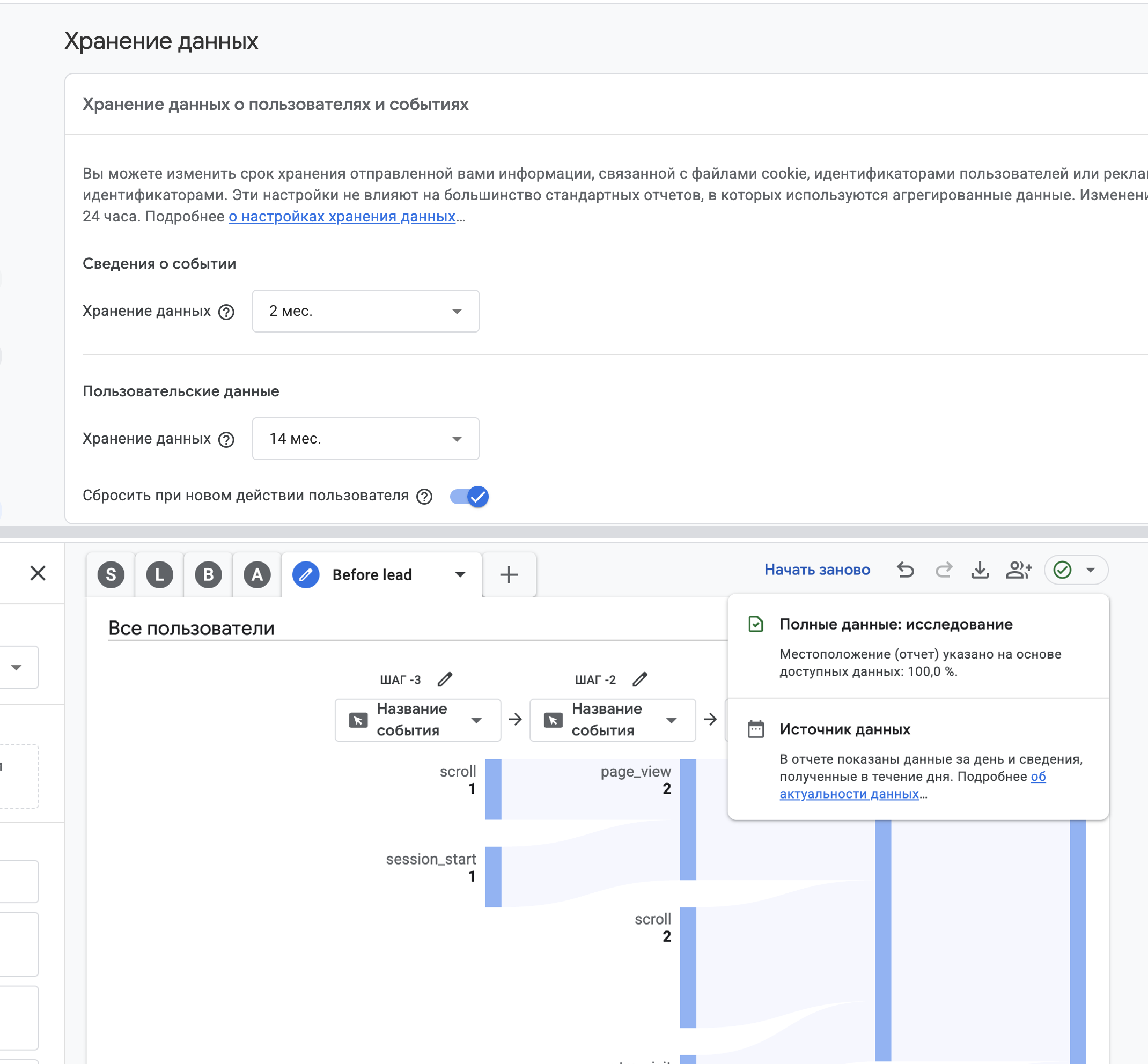The image size is (1148, 1064).
Task: Click the scroll node bar in ШАГ -3
Action: pos(493,789)
